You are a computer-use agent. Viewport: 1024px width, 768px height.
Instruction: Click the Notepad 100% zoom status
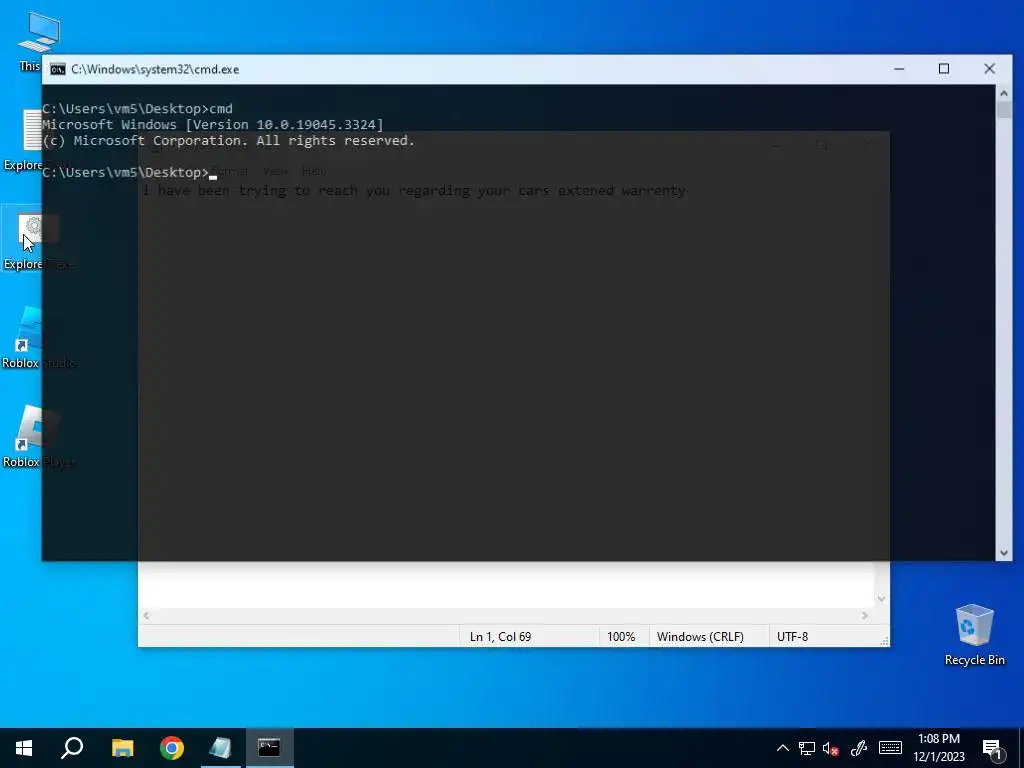click(x=621, y=637)
